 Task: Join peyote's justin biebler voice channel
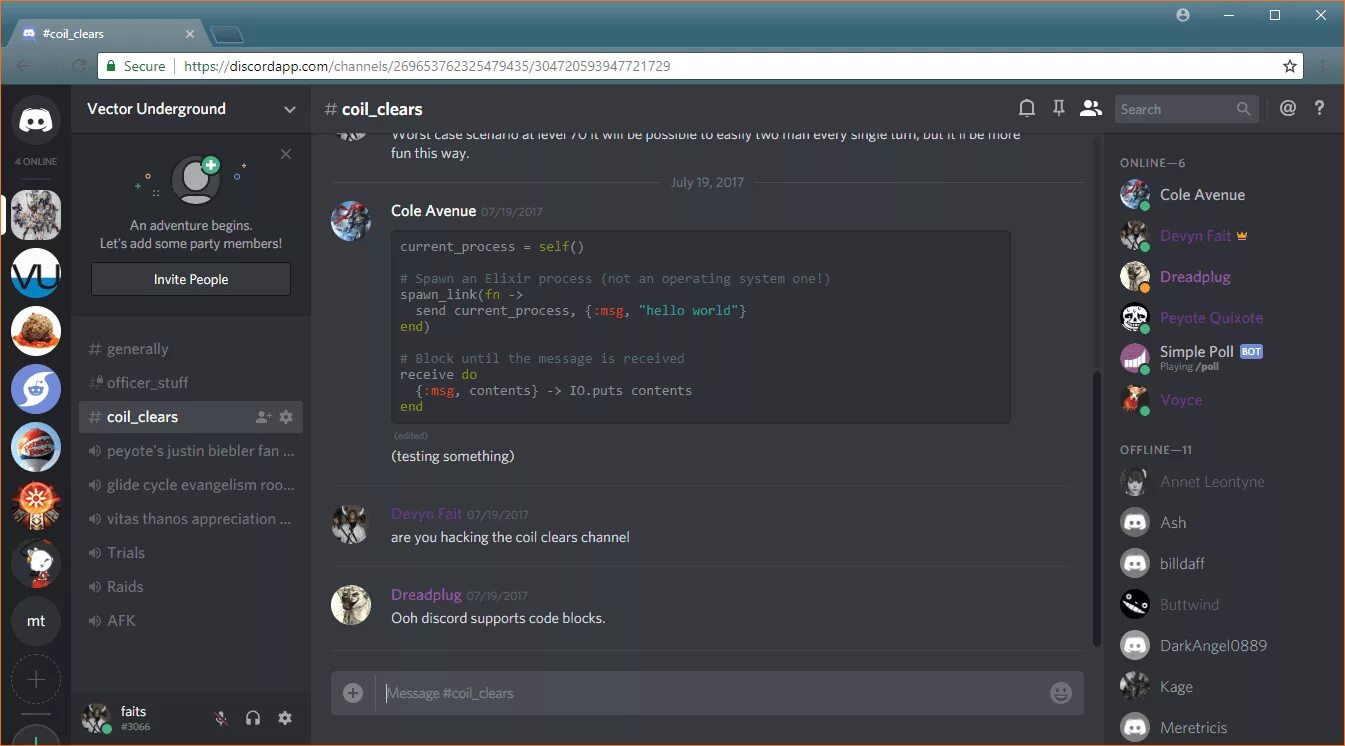(x=191, y=451)
